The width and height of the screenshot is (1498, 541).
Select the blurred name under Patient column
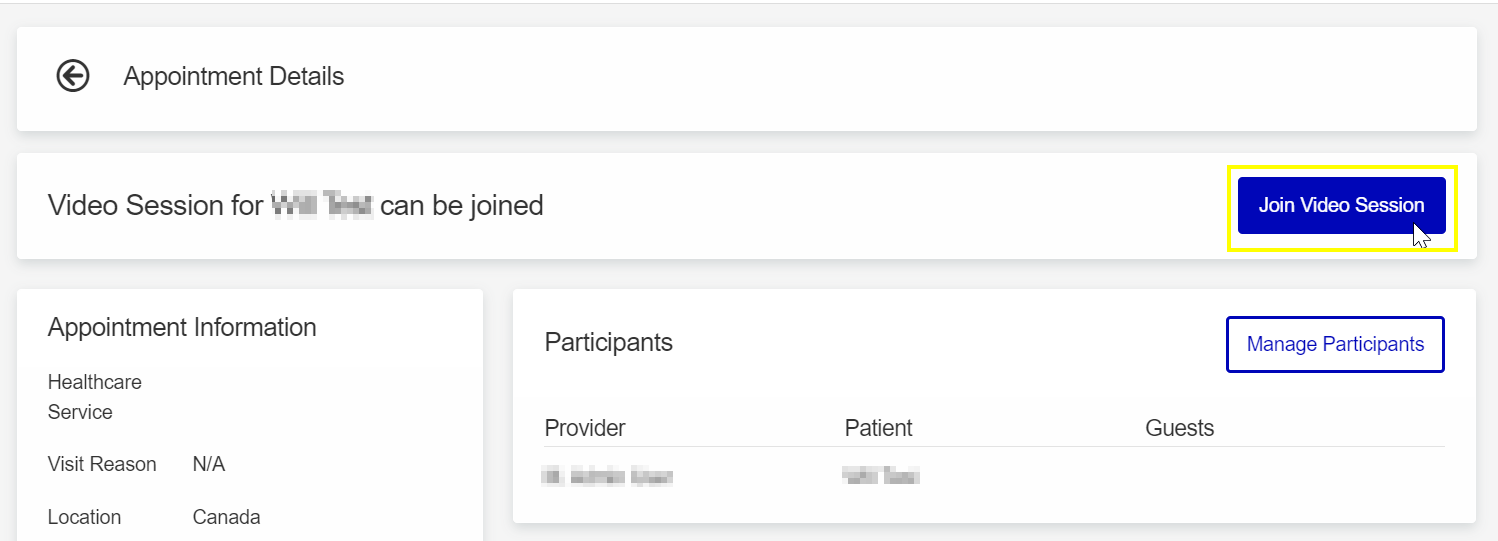click(x=881, y=476)
